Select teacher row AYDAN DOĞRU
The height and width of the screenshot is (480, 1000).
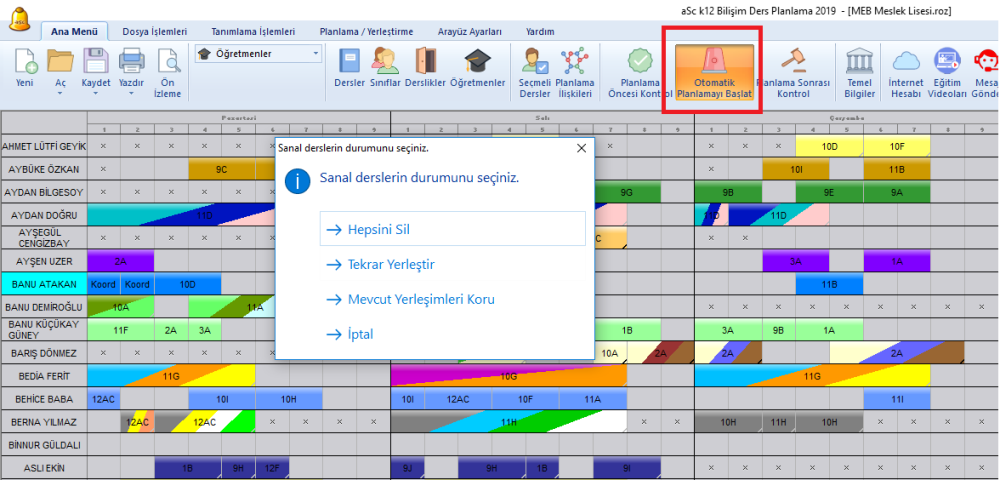pos(44,215)
